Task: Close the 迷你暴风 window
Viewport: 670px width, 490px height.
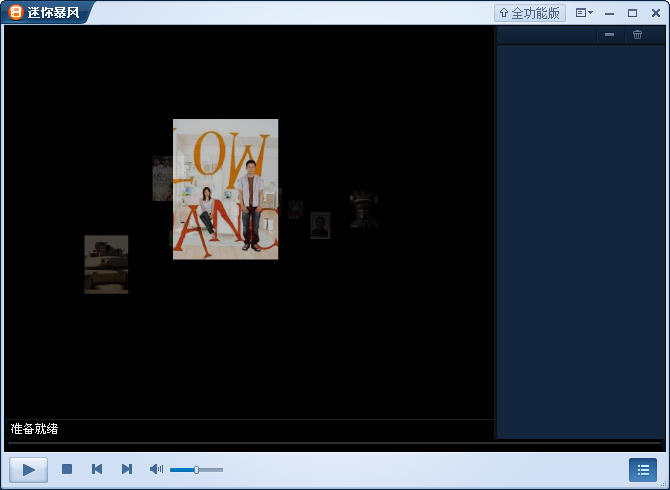Action: tap(656, 13)
